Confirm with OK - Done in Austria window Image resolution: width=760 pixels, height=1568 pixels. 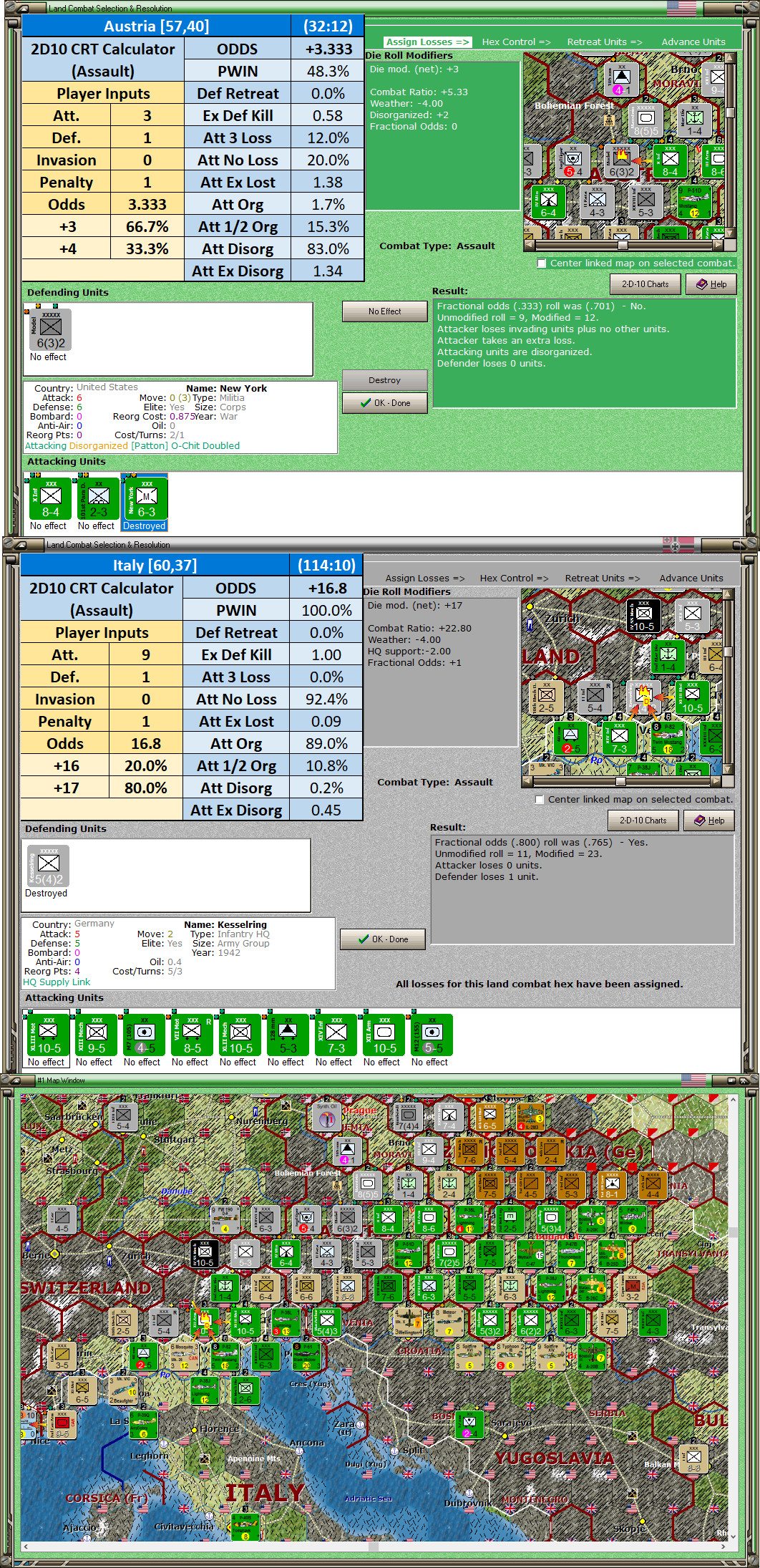pos(384,403)
